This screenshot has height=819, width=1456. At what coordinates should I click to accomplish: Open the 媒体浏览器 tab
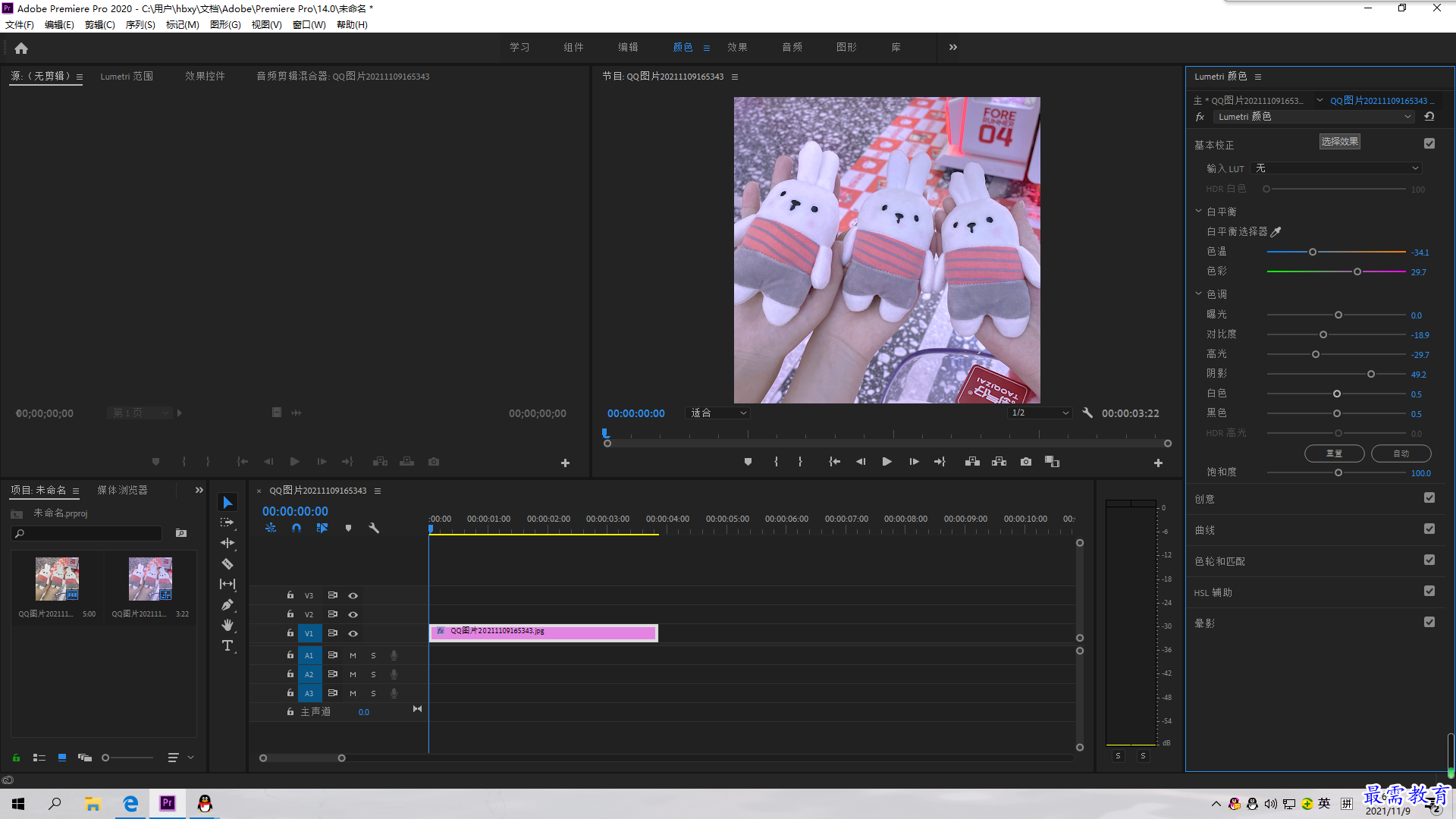point(122,490)
